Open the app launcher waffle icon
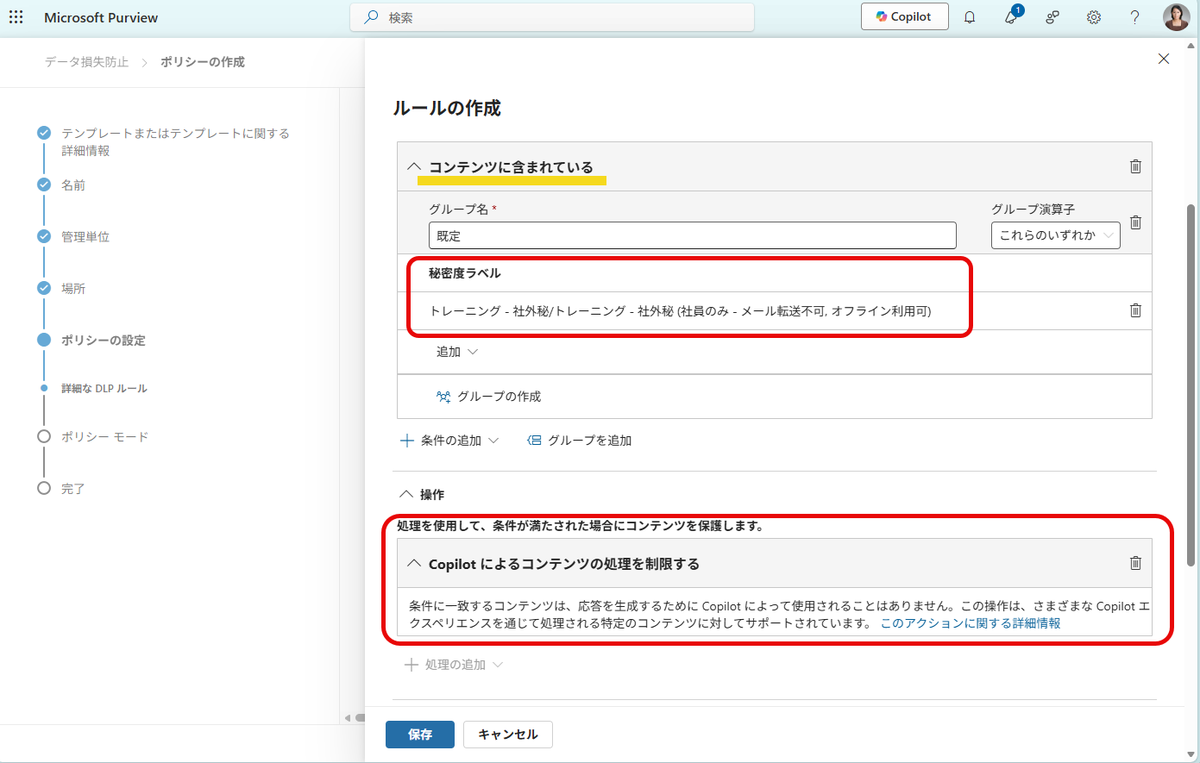This screenshot has width=1200, height=763. pyautogui.click(x=16, y=17)
